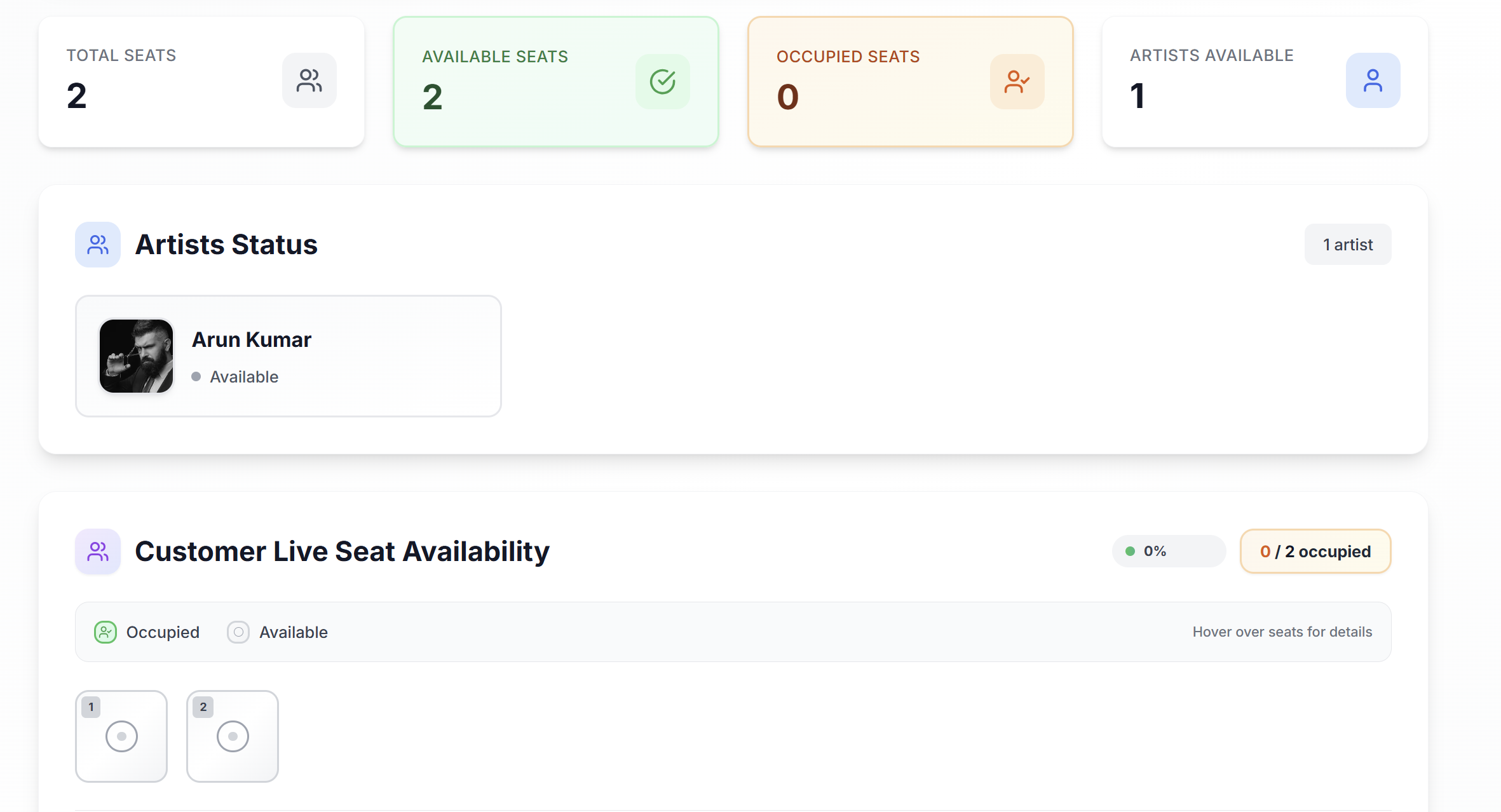Click the blue Artists Available person icon
This screenshot has width=1501, height=812.
coord(1373,81)
